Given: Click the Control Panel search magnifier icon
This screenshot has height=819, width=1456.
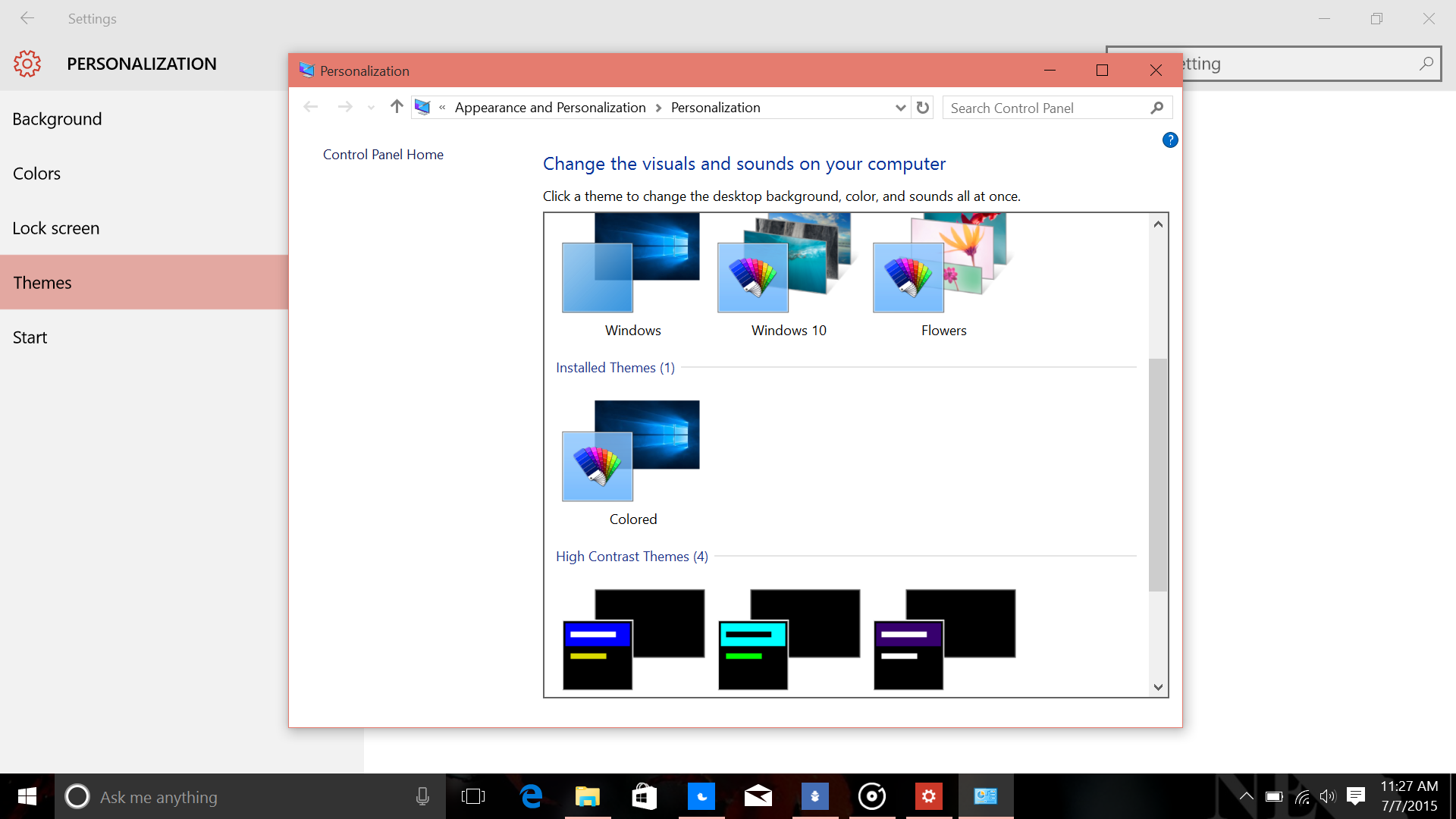Looking at the screenshot, I should [1156, 108].
